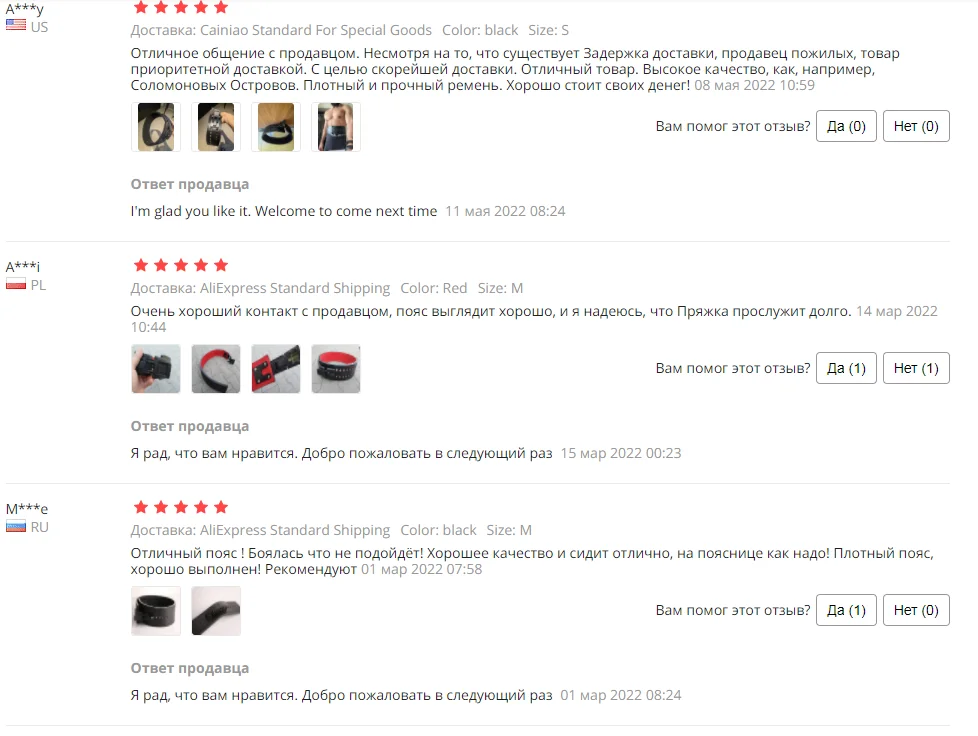Click five-star rating of the PL review

pos(181,265)
